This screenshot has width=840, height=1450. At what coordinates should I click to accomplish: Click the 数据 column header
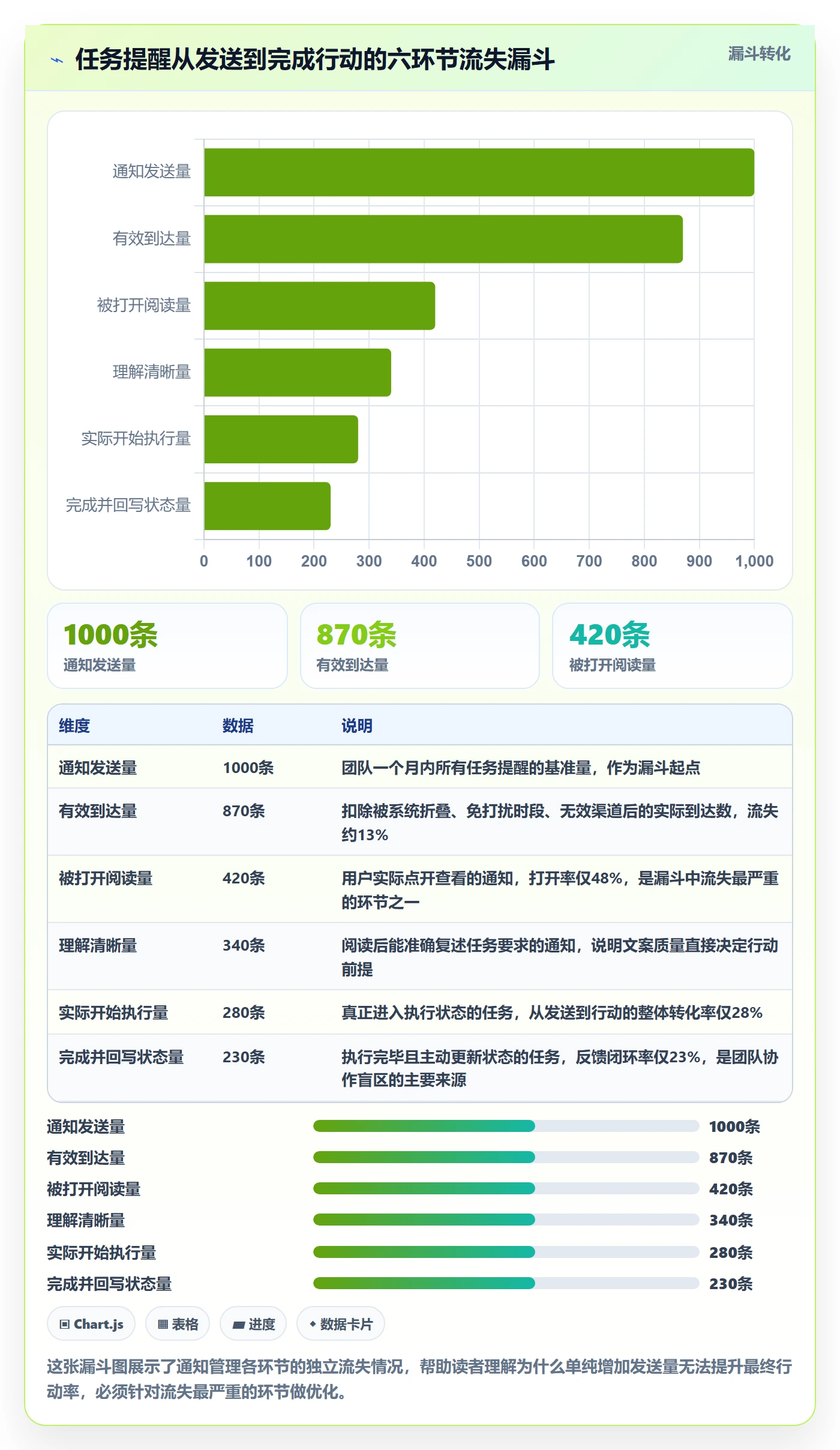click(238, 726)
